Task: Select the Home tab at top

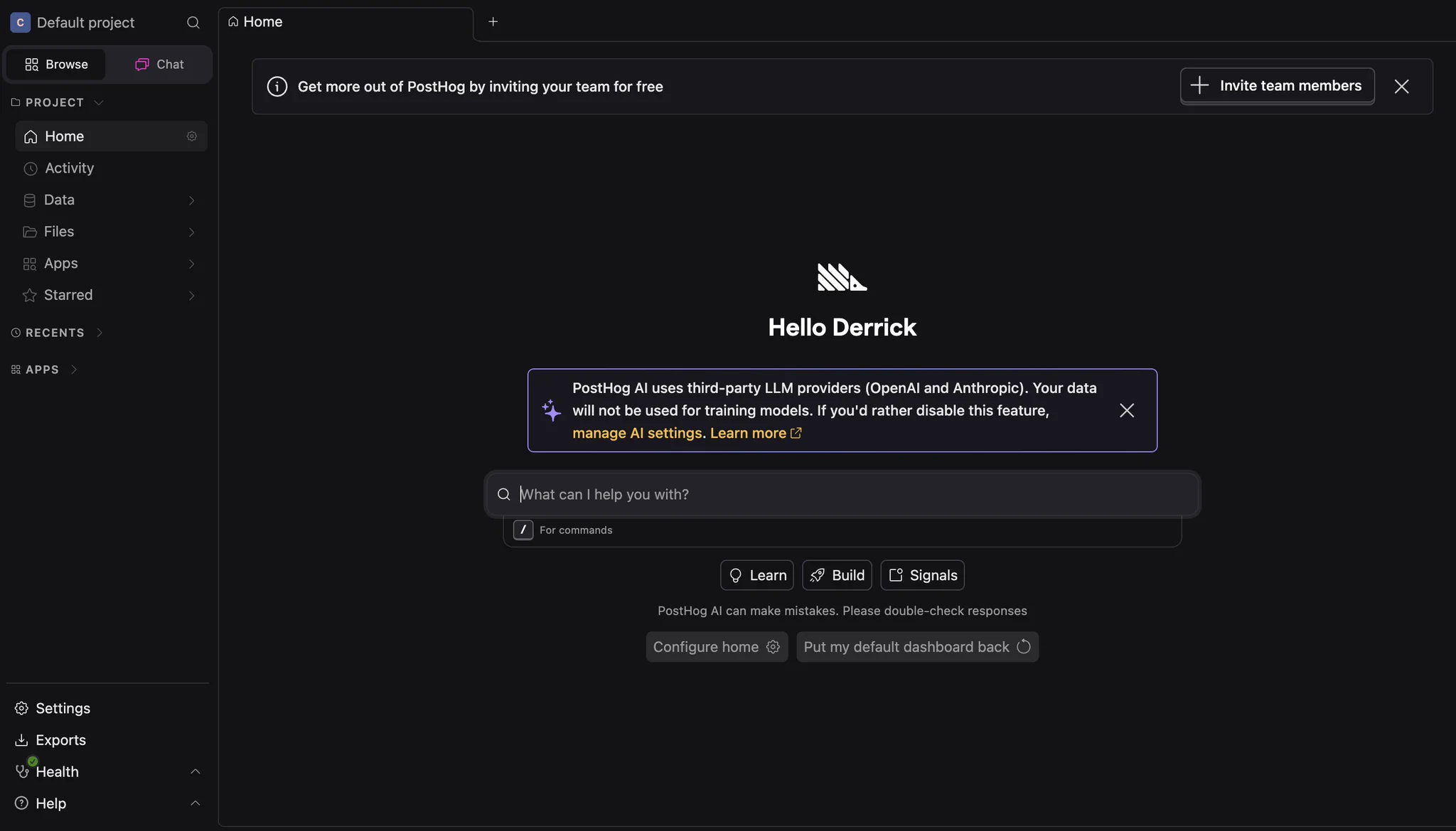Action: pyautogui.click(x=346, y=22)
